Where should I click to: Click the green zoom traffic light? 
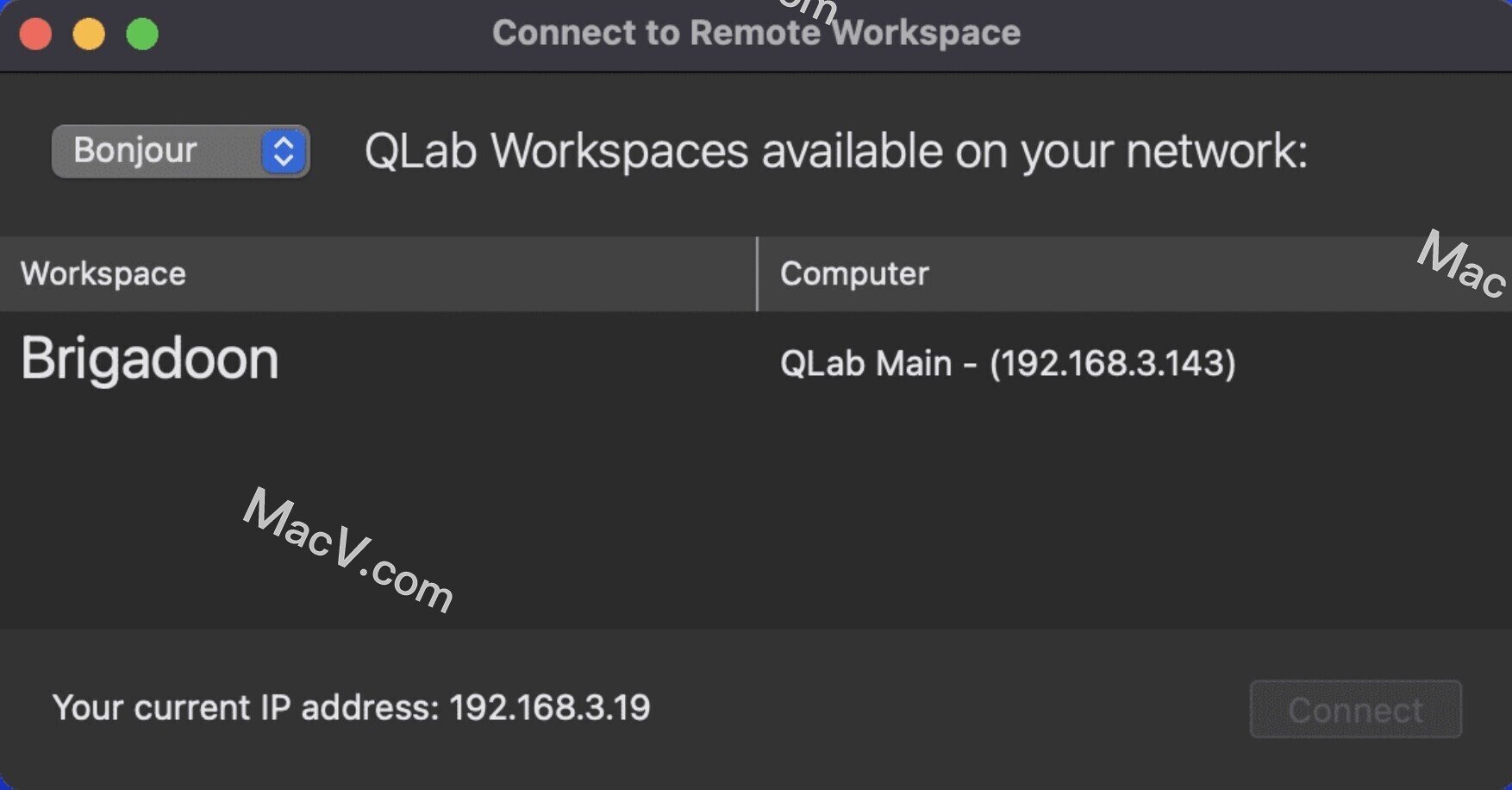[x=143, y=34]
